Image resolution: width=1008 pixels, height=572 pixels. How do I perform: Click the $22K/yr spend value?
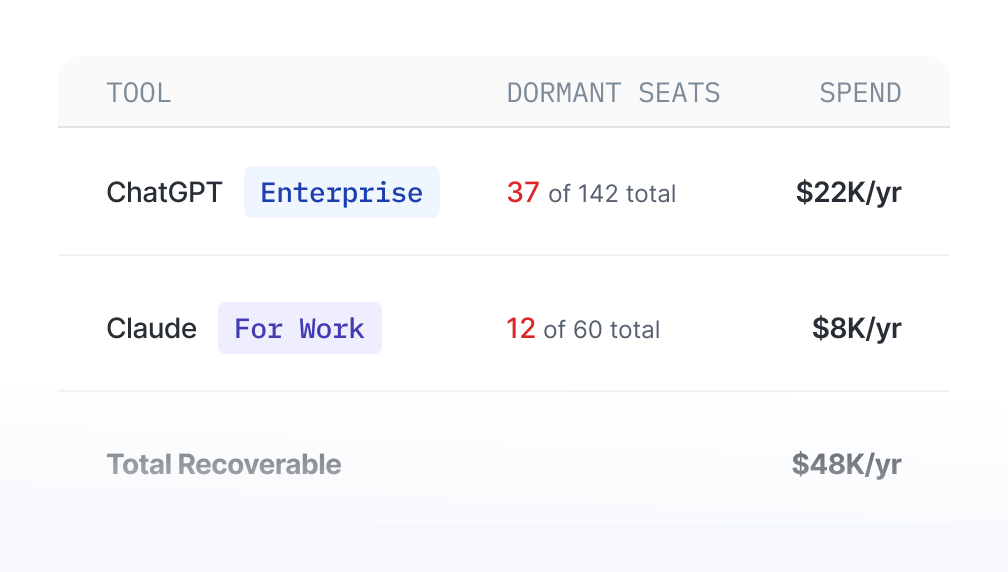pyautogui.click(x=849, y=192)
